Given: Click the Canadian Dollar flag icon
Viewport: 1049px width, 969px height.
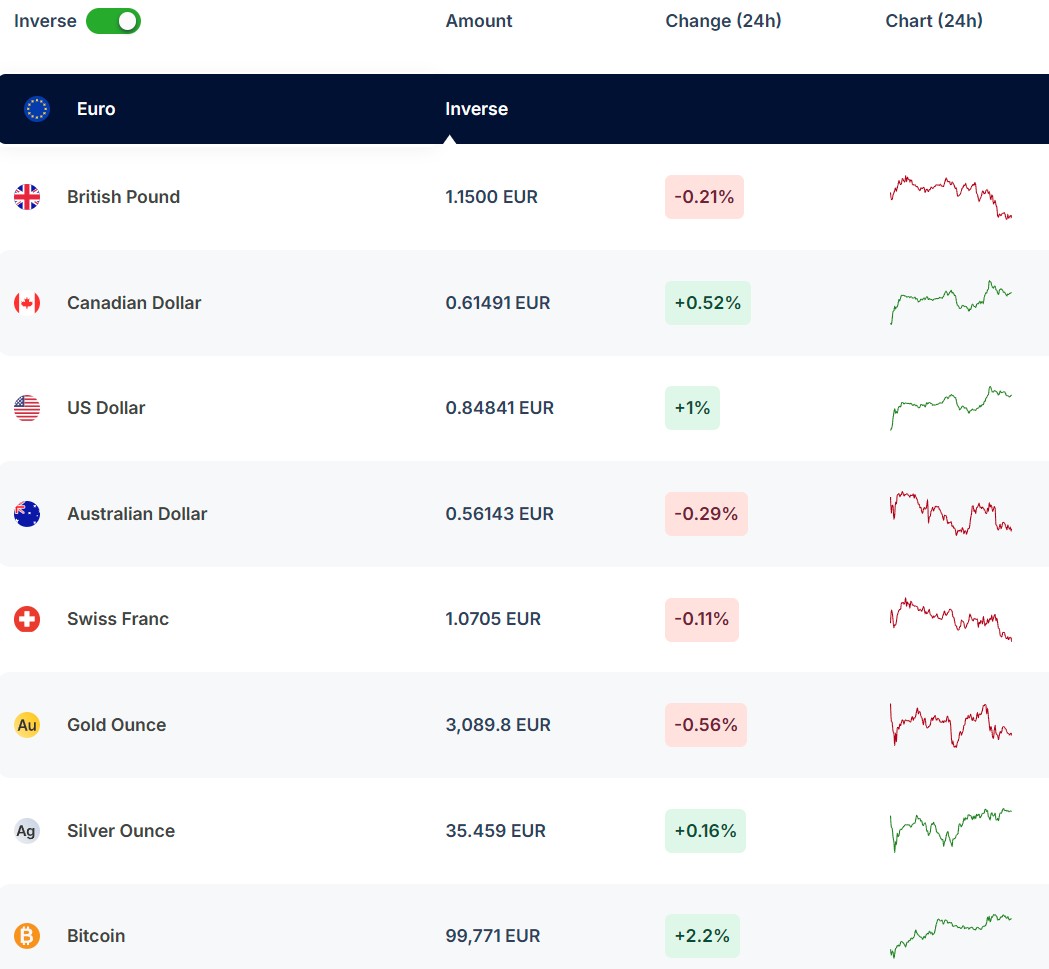Looking at the screenshot, I should pos(27,303).
